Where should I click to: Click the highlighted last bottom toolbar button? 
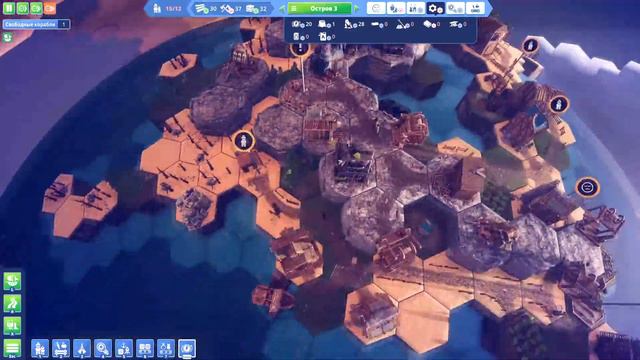coord(187,349)
